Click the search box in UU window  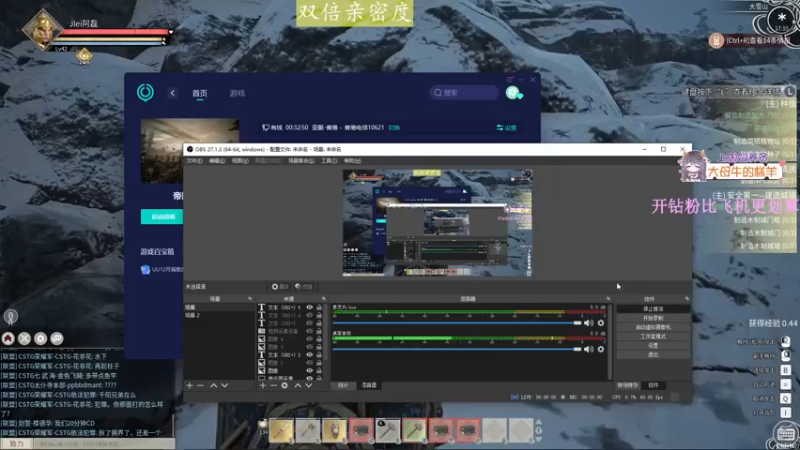tap(464, 93)
